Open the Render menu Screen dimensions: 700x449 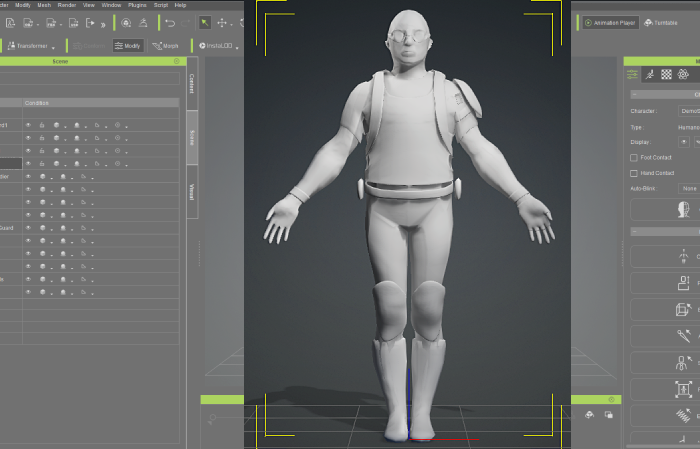[67, 5]
